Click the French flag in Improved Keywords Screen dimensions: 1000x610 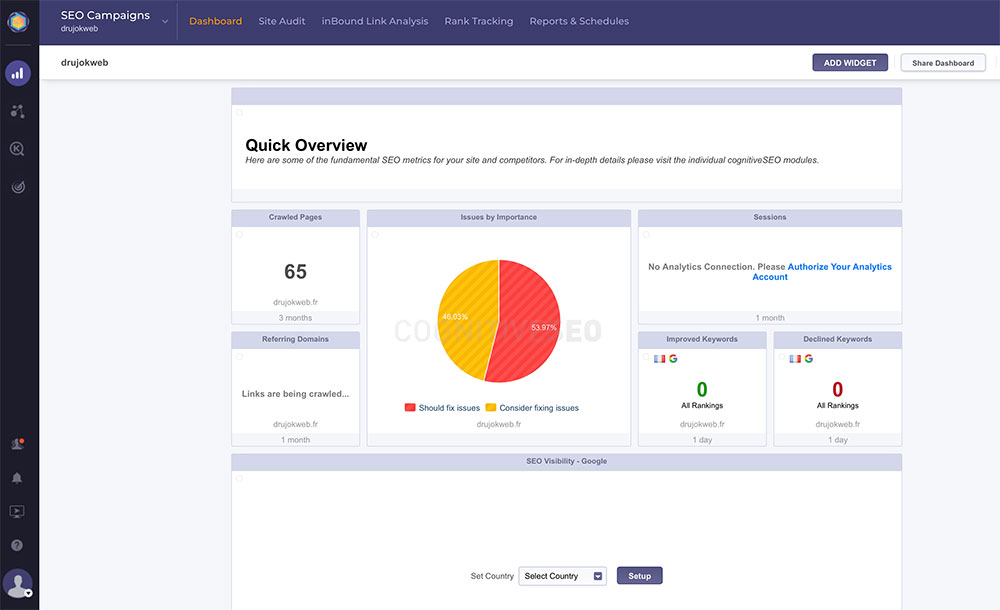tap(659, 359)
